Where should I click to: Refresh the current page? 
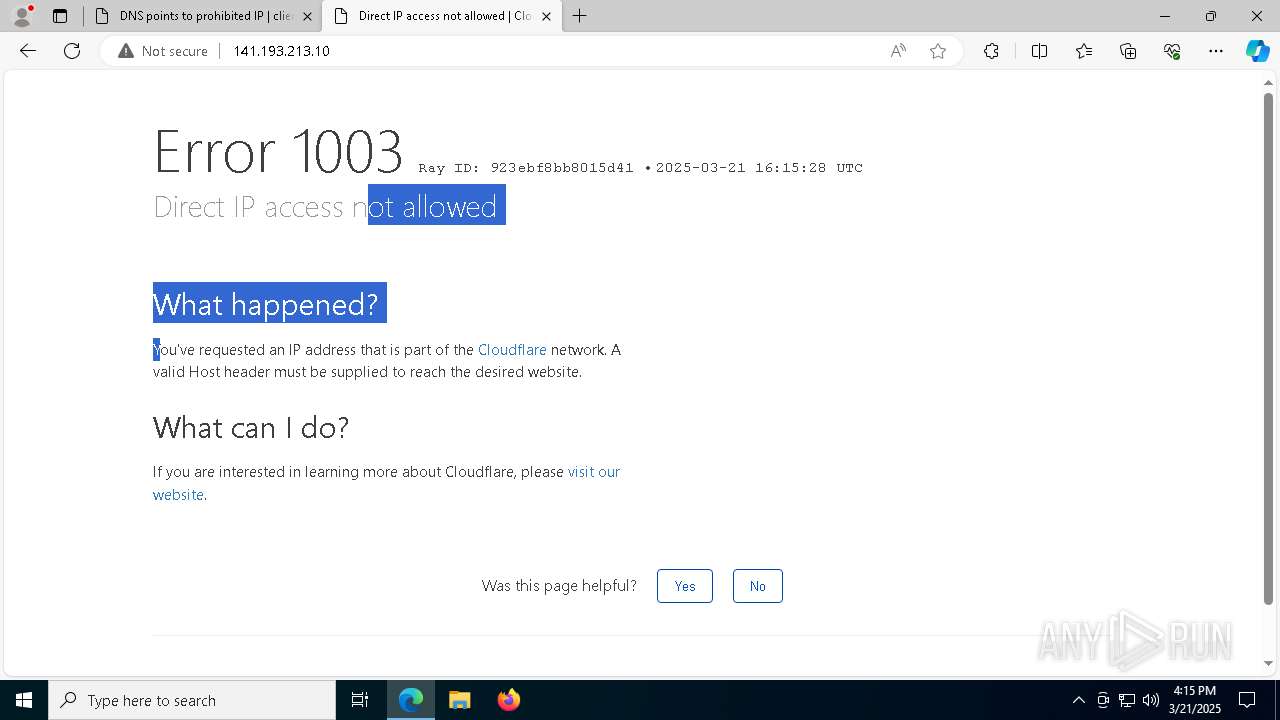pos(72,51)
